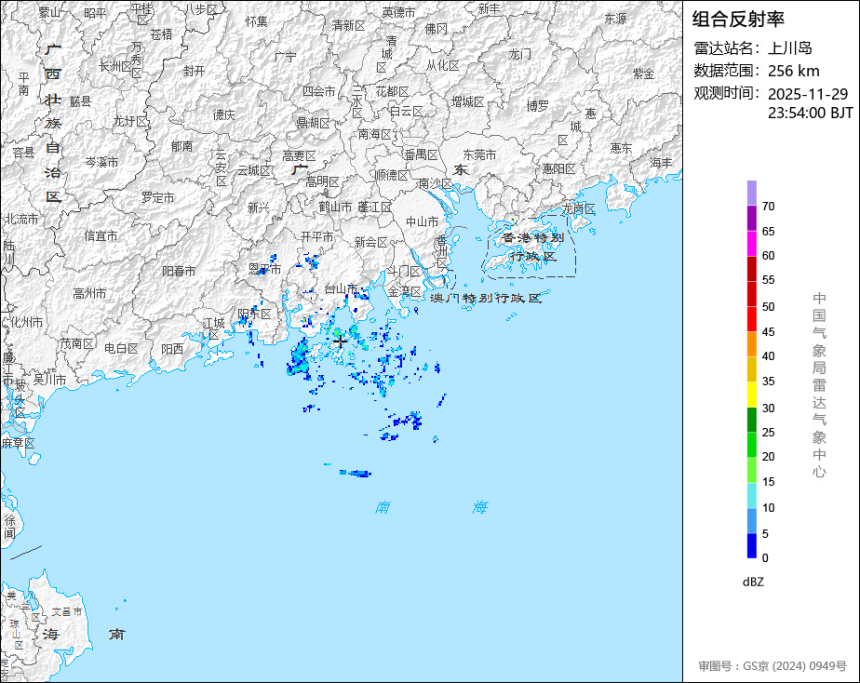The image size is (860, 683).
Task: Click the radar station name 上川岛
Action: pos(790,48)
